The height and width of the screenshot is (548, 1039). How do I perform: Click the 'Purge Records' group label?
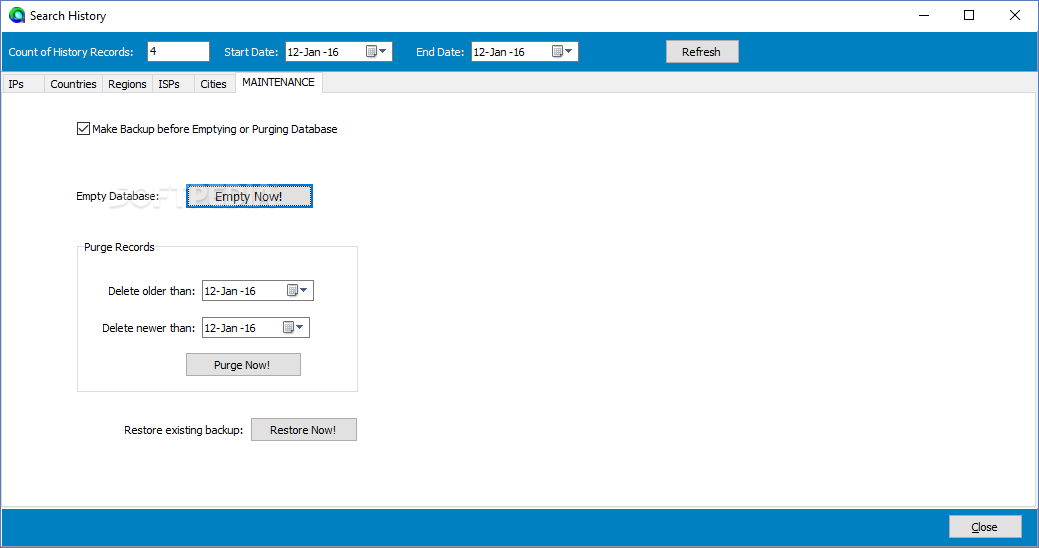[119, 247]
